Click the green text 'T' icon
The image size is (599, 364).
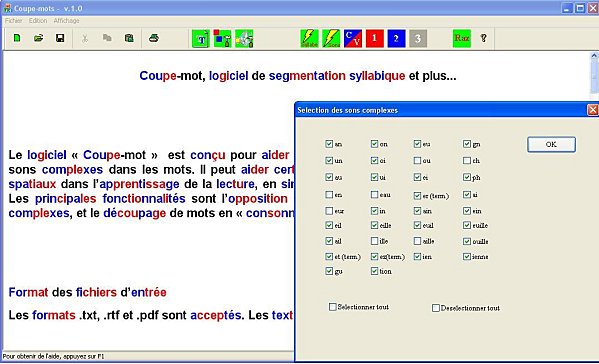[x=201, y=39]
